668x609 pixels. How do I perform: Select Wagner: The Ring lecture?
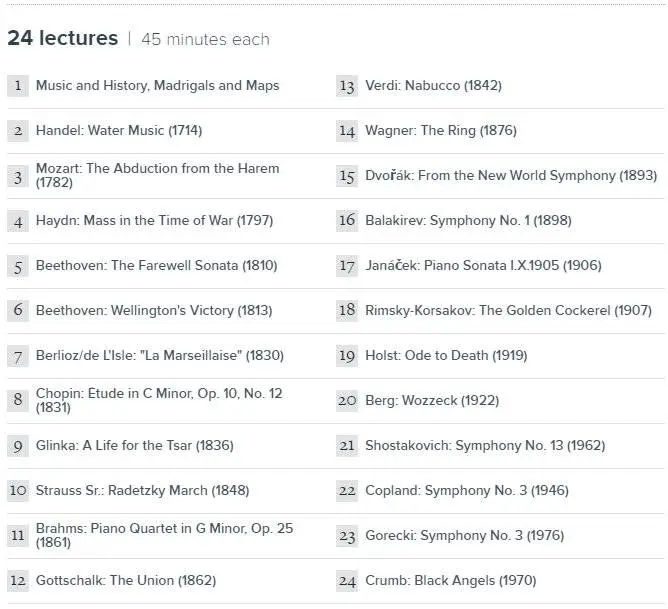coord(441,131)
